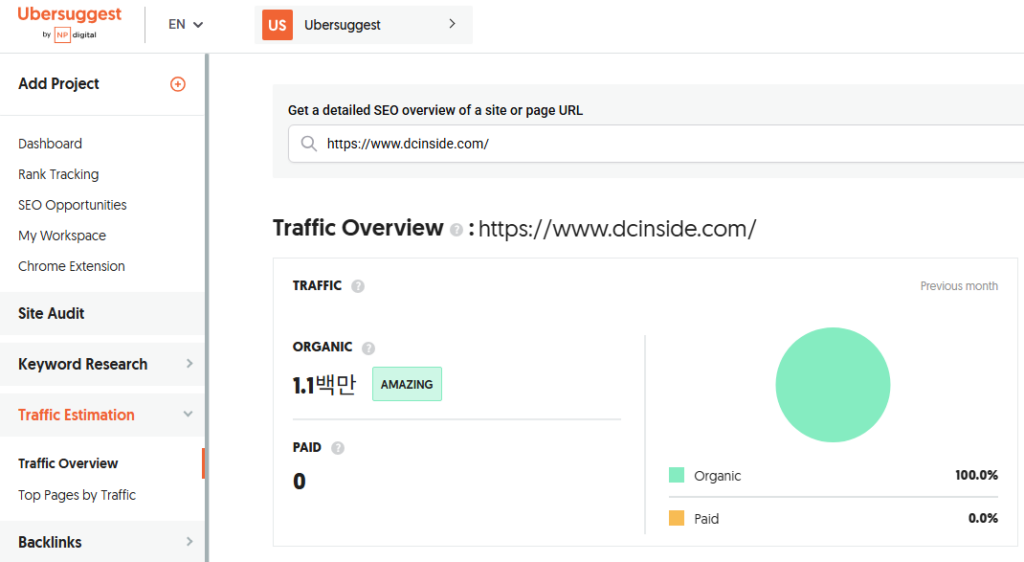Open My Workspace
The width and height of the screenshot is (1024, 562).
(62, 236)
